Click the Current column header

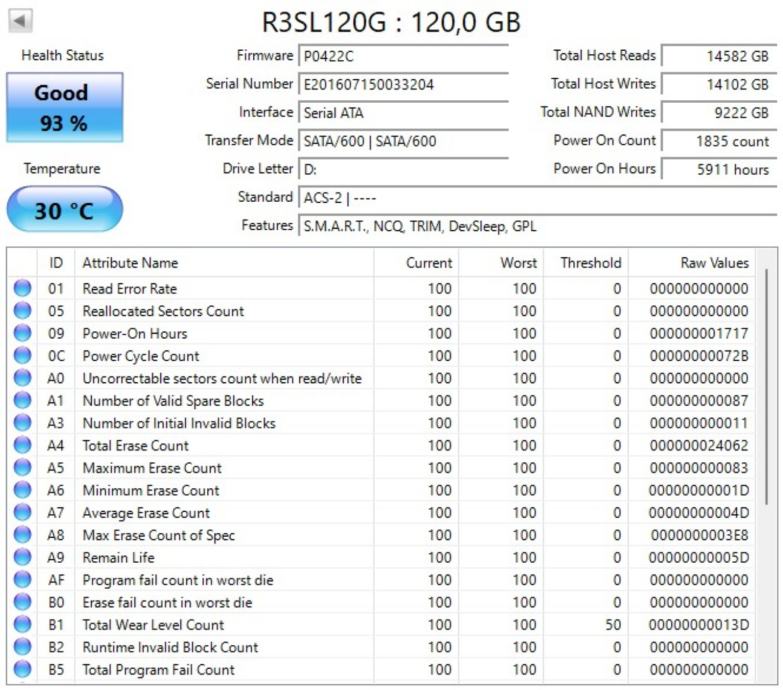(416, 263)
